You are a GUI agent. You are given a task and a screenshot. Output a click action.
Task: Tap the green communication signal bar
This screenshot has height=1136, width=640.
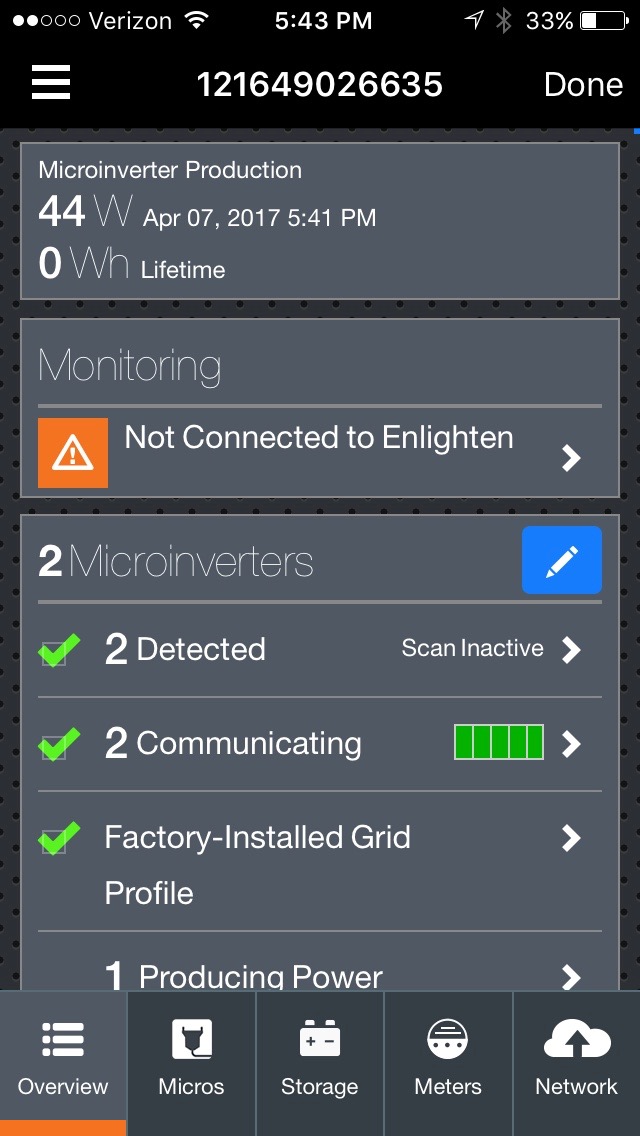[499, 743]
